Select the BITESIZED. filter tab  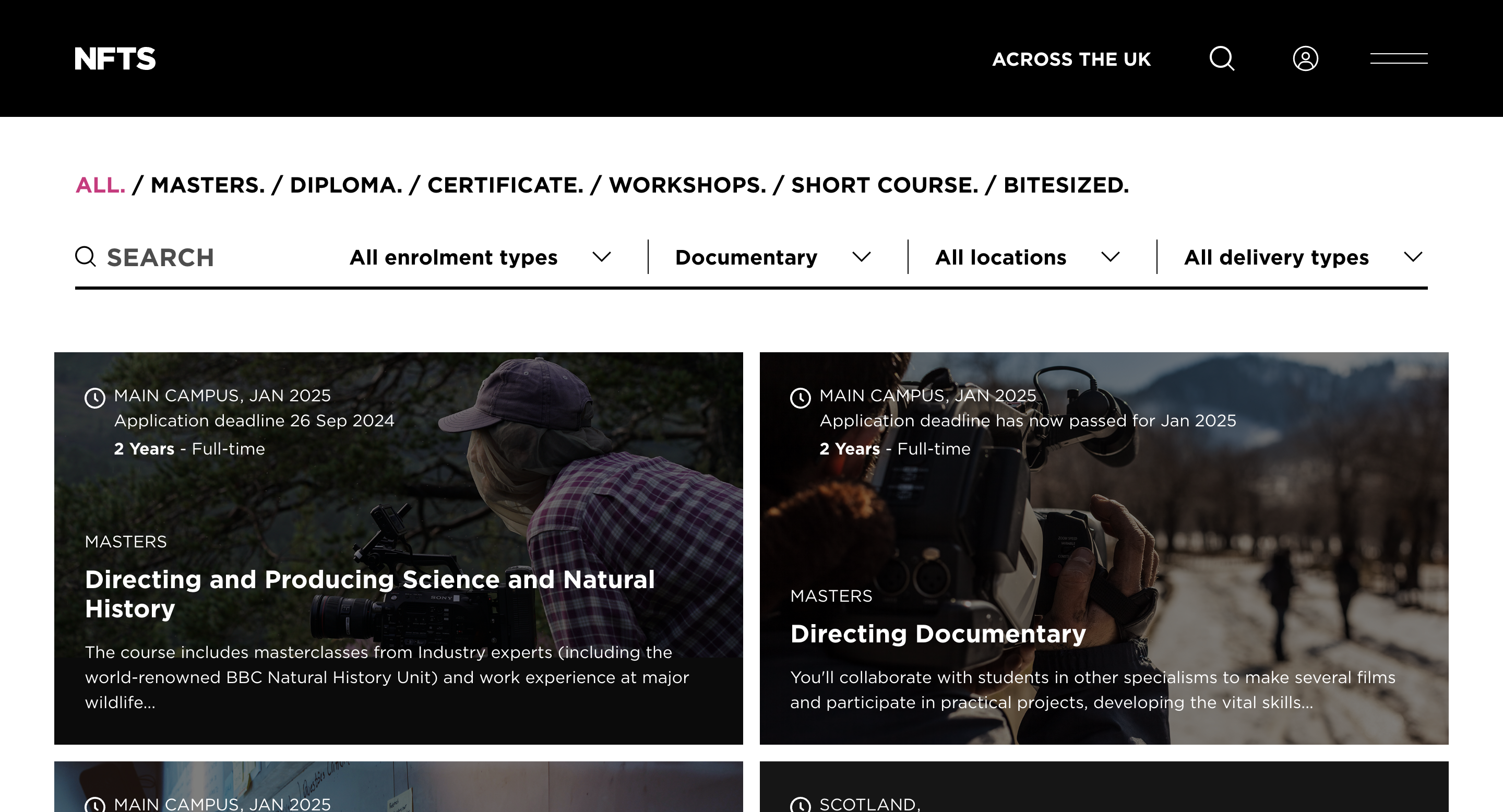[x=1066, y=185]
